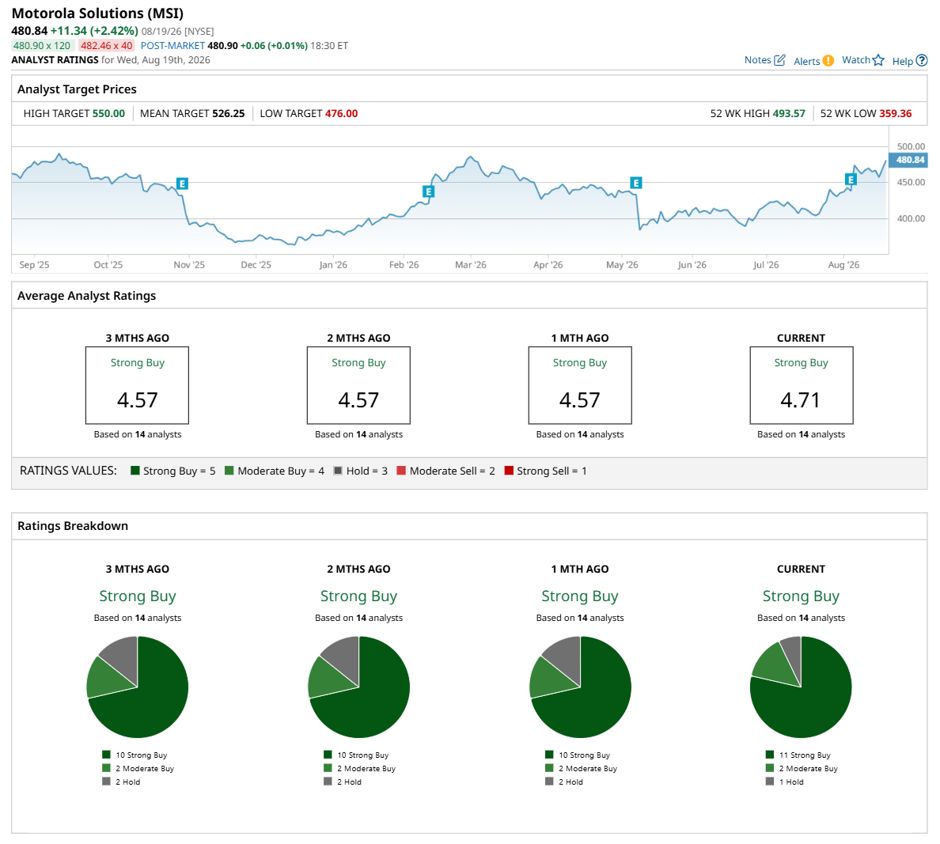
Task: Click the Strong Buy = 5 legend swatch
Action: (135, 471)
